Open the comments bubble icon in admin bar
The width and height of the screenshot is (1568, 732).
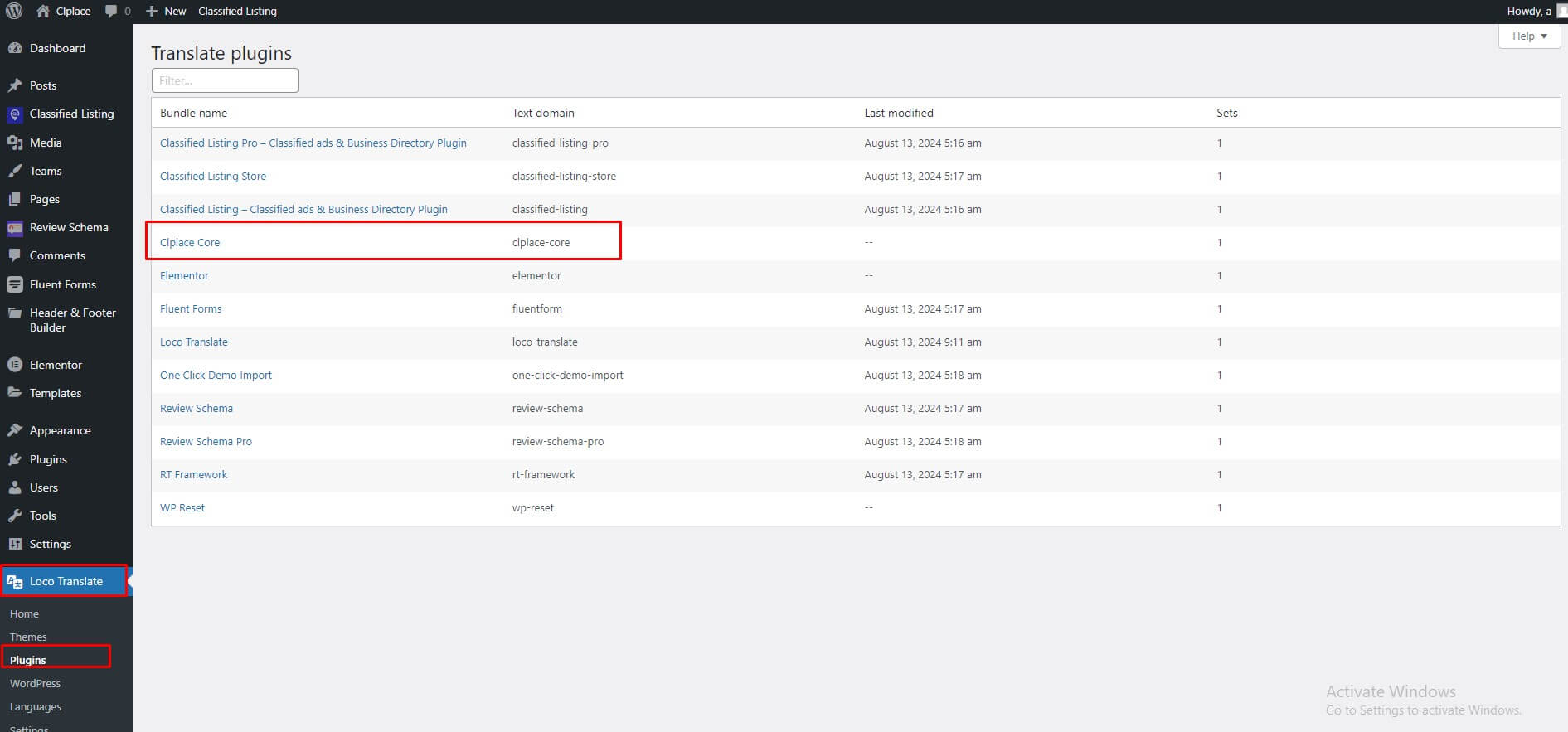pyautogui.click(x=112, y=11)
